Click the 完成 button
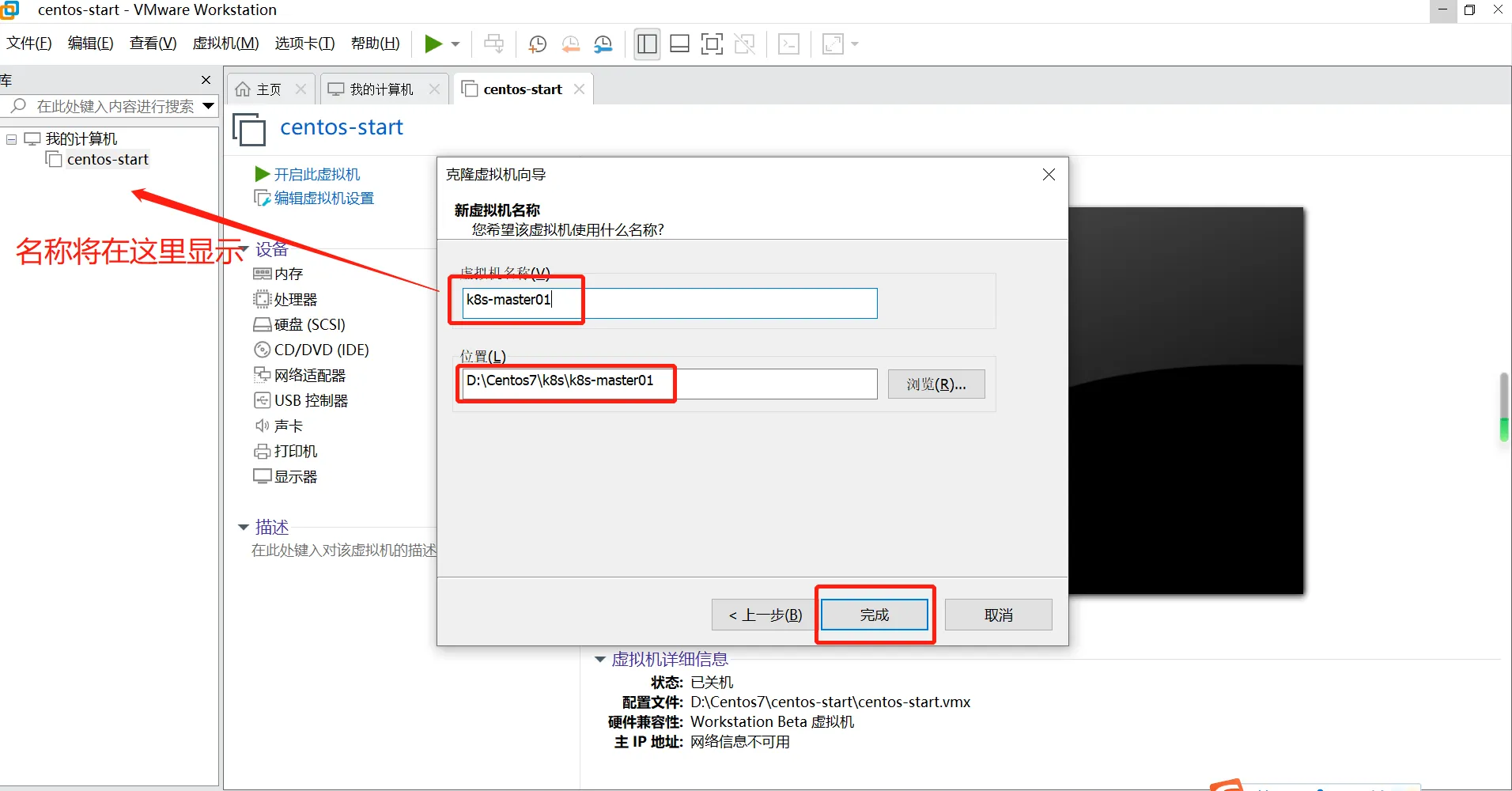 [x=875, y=615]
